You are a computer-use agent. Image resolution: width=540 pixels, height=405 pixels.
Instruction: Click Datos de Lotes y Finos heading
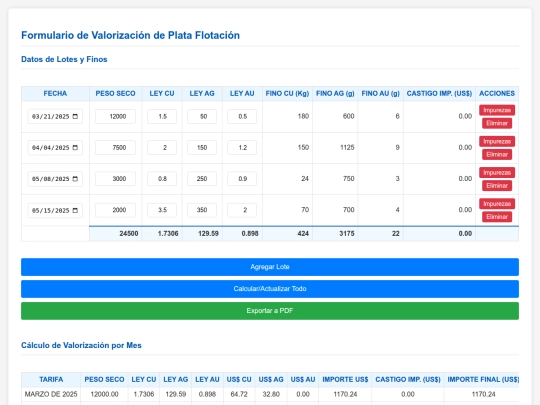(x=64, y=59)
